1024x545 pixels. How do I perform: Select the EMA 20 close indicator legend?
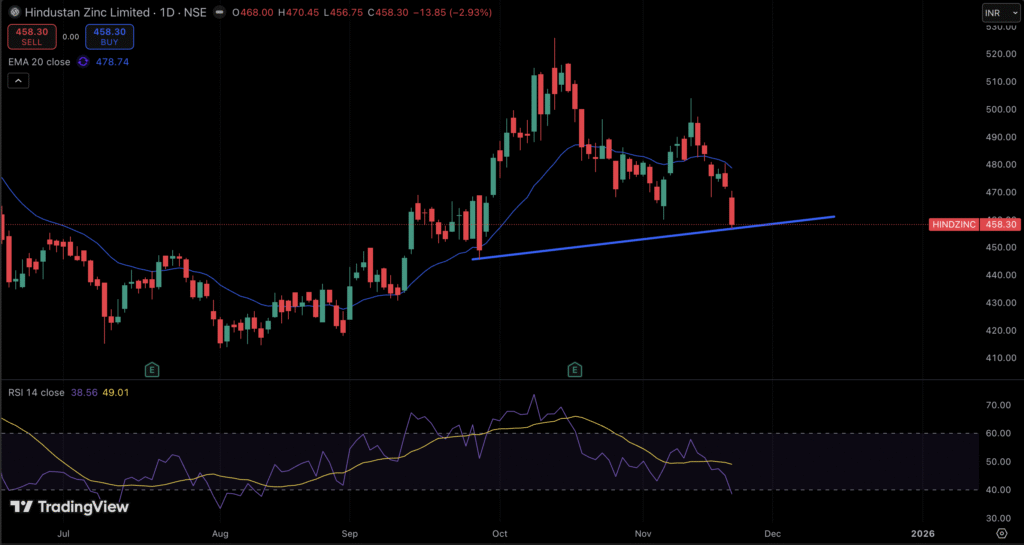[40, 62]
